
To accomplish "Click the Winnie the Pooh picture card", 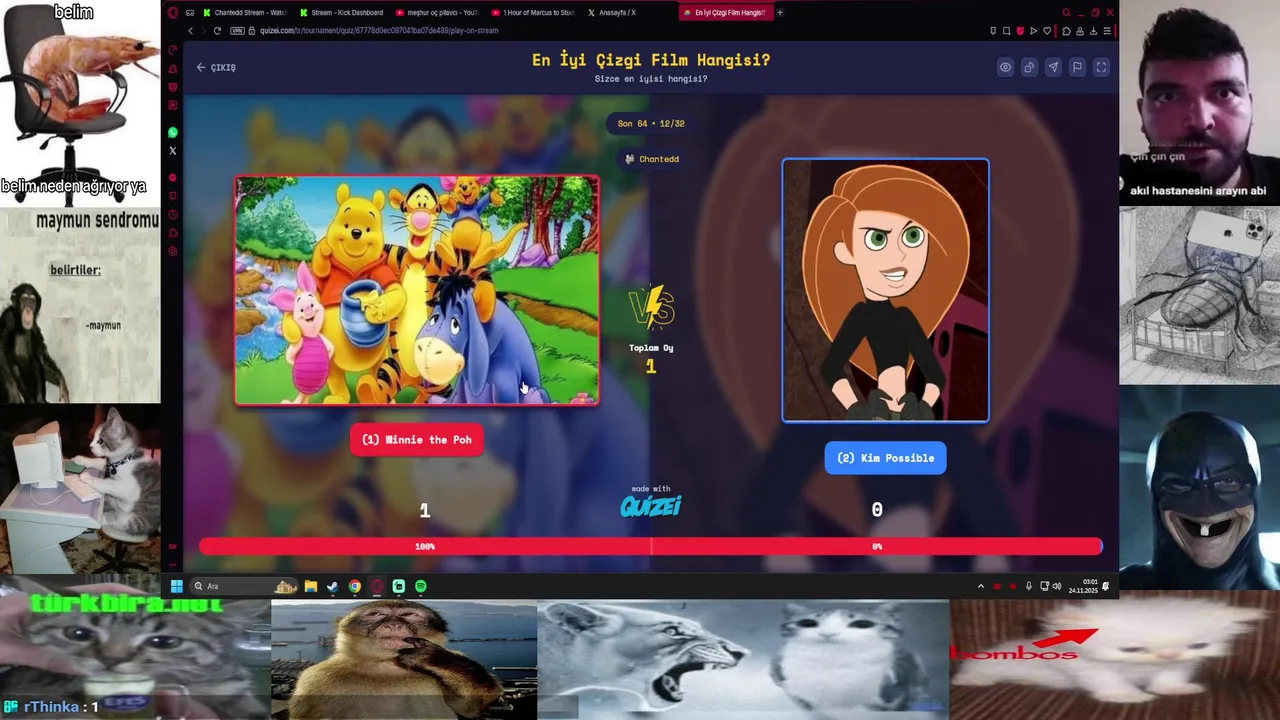I will (417, 290).
